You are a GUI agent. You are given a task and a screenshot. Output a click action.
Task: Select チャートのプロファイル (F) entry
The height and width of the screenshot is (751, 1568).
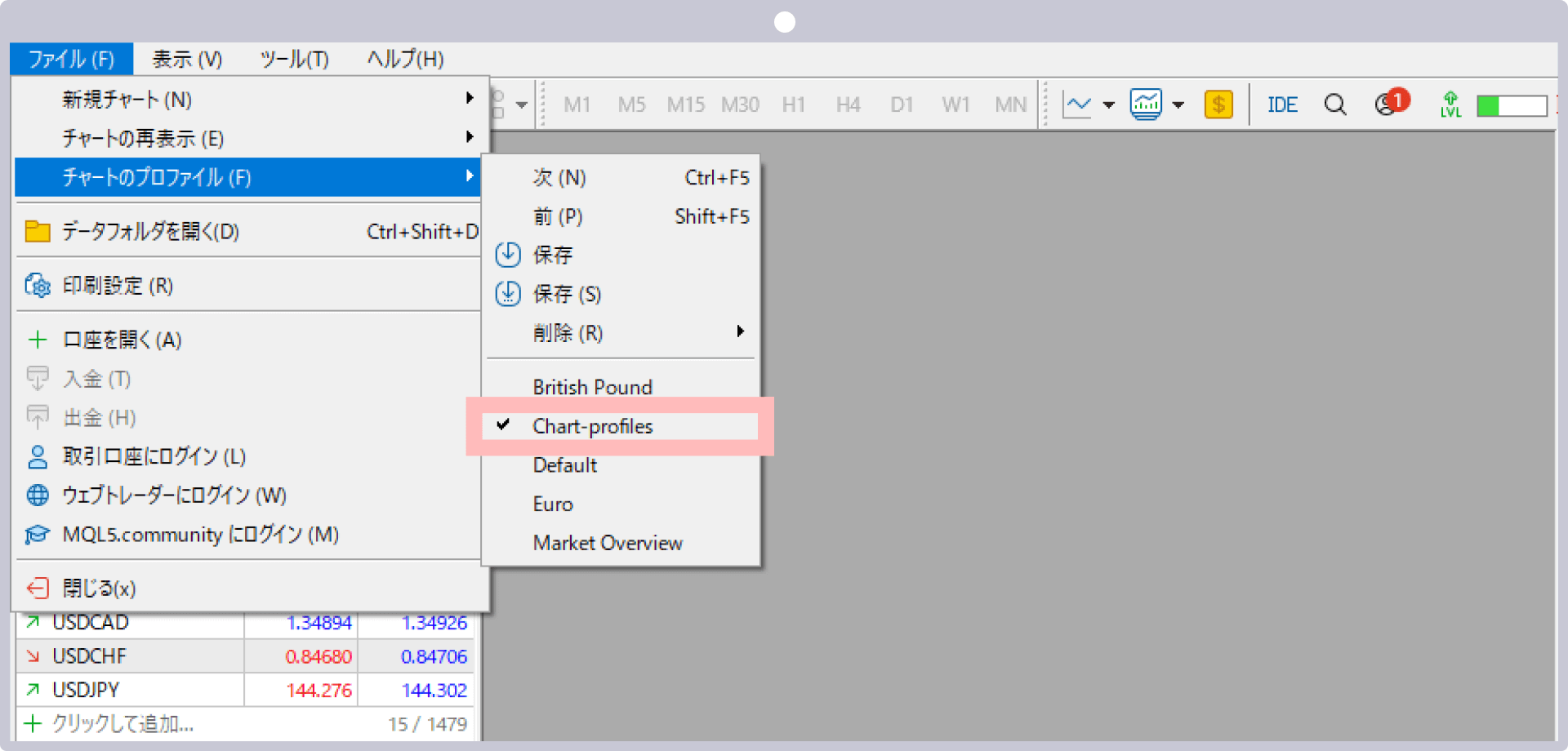[247, 177]
